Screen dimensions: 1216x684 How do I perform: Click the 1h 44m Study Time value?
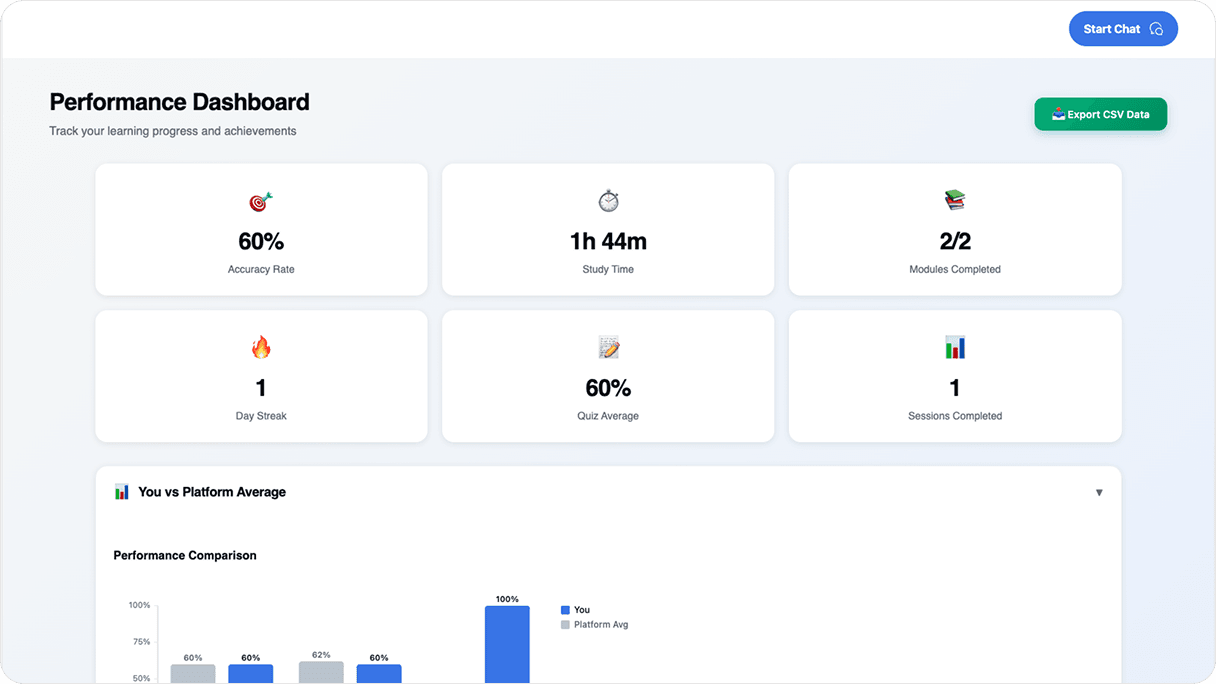point(608,241)
